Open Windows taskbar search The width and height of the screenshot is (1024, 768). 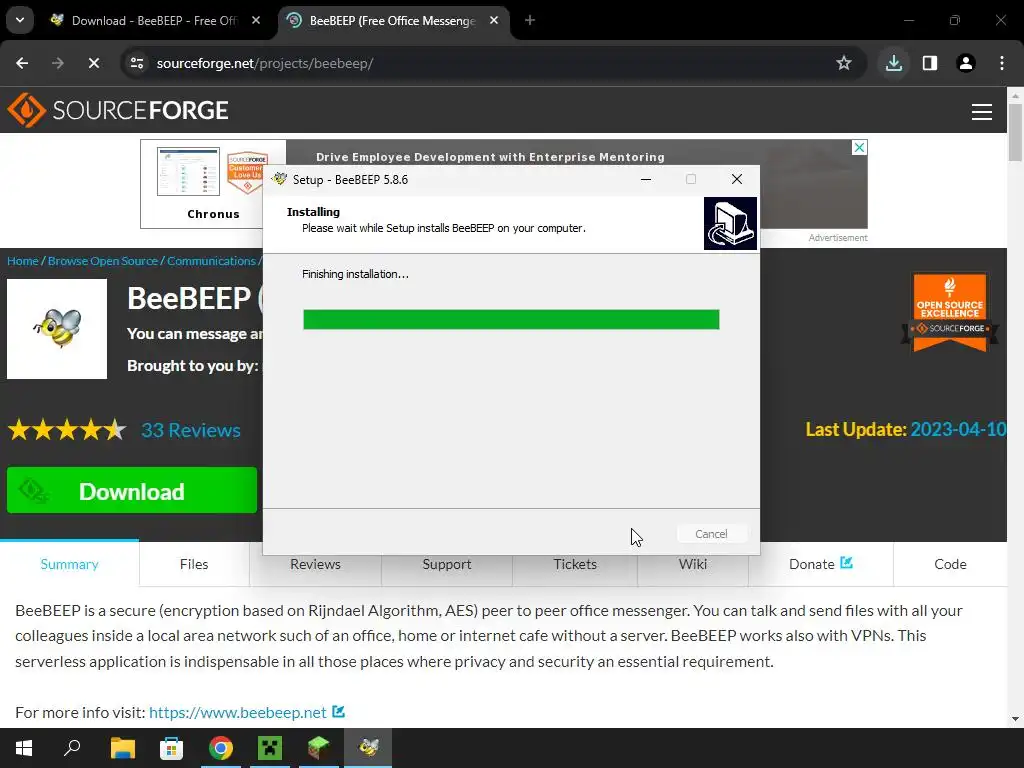[x=72, y=748]
